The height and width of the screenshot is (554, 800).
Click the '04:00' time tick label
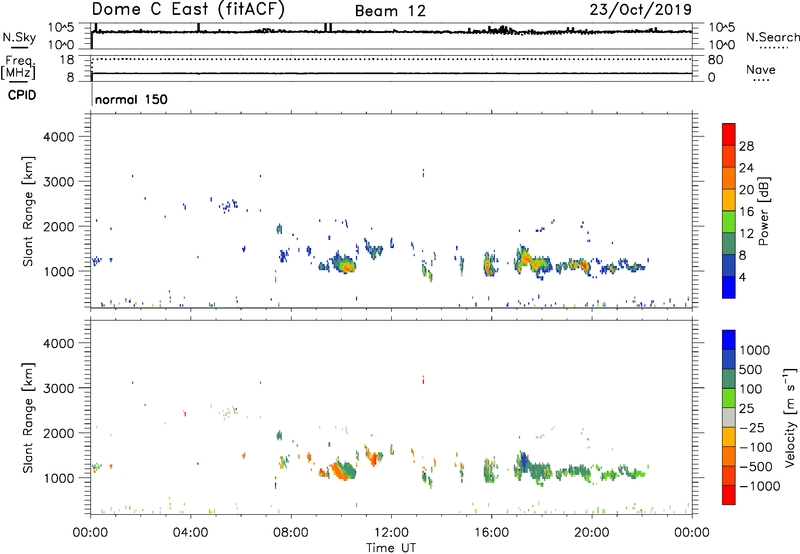click(191, 533)
